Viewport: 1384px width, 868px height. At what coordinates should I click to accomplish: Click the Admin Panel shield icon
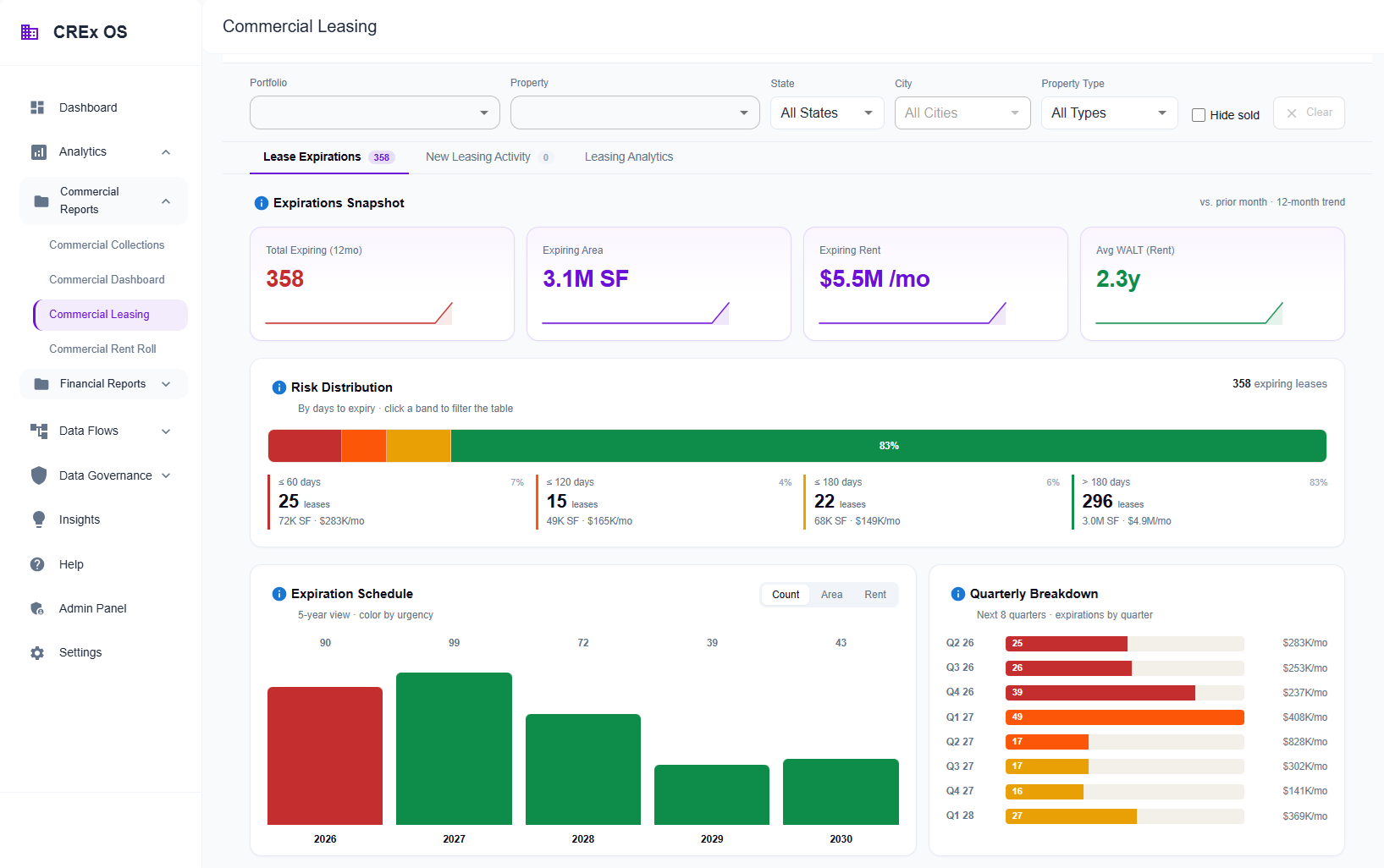pyautogui.click(x=37, y=608)
